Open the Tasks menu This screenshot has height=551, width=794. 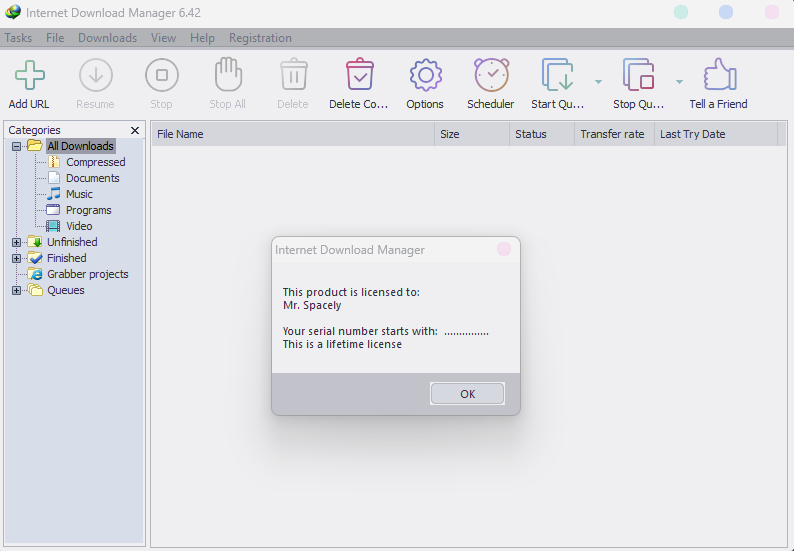[18, 38]
